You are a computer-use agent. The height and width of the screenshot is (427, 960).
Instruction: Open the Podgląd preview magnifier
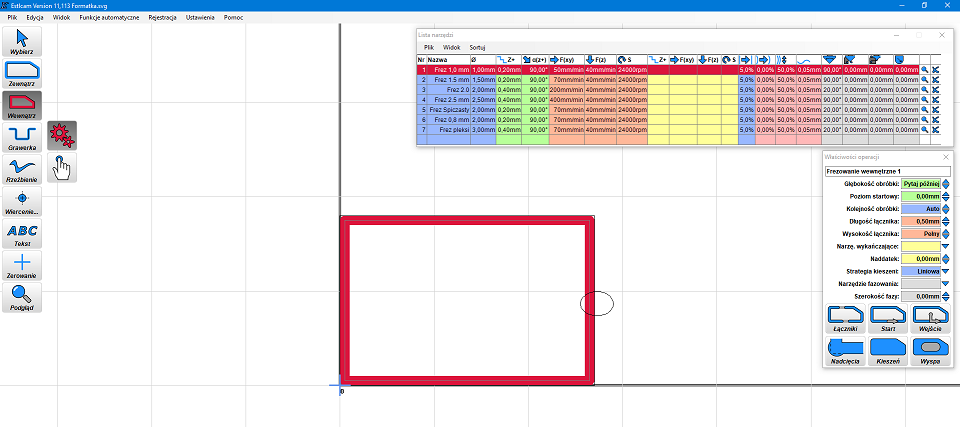click(x=22, y=297)
